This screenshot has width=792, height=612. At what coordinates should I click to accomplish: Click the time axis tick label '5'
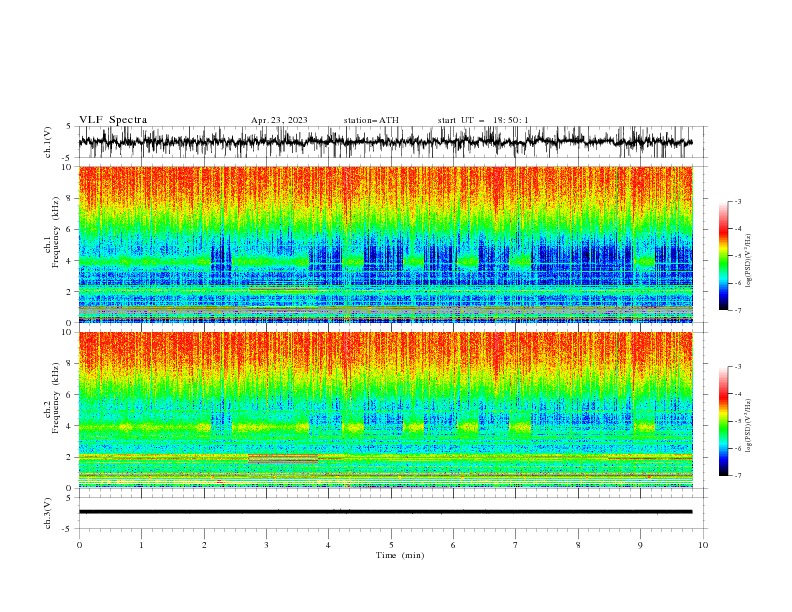coord(391,545)
